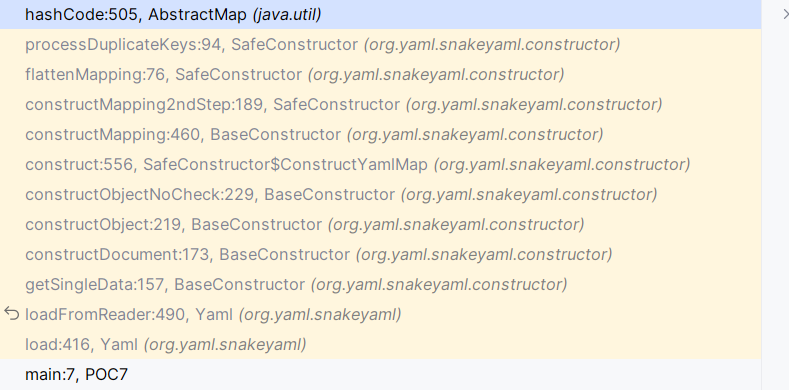Viewport: 789px width, 390px height.
Task: Open the load:416 Yaml frame
Action: pos(380,344)
